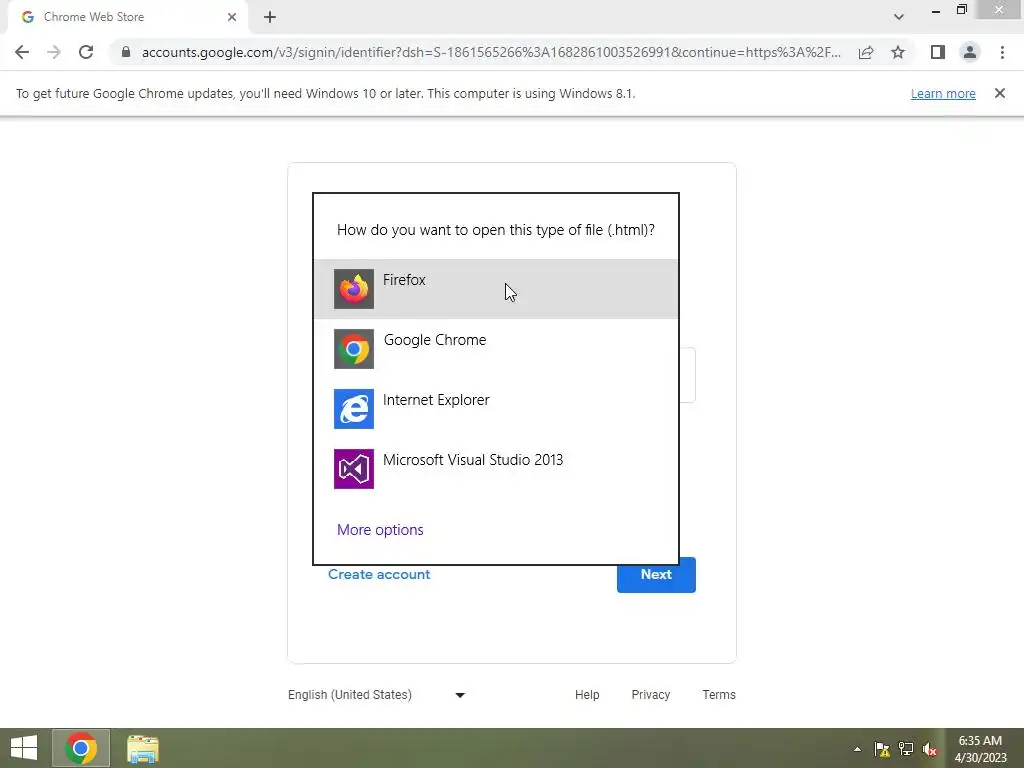Pick Internet Explorer icon in dialog
Screen dimensions: 1024x768
tap(354, 409)
